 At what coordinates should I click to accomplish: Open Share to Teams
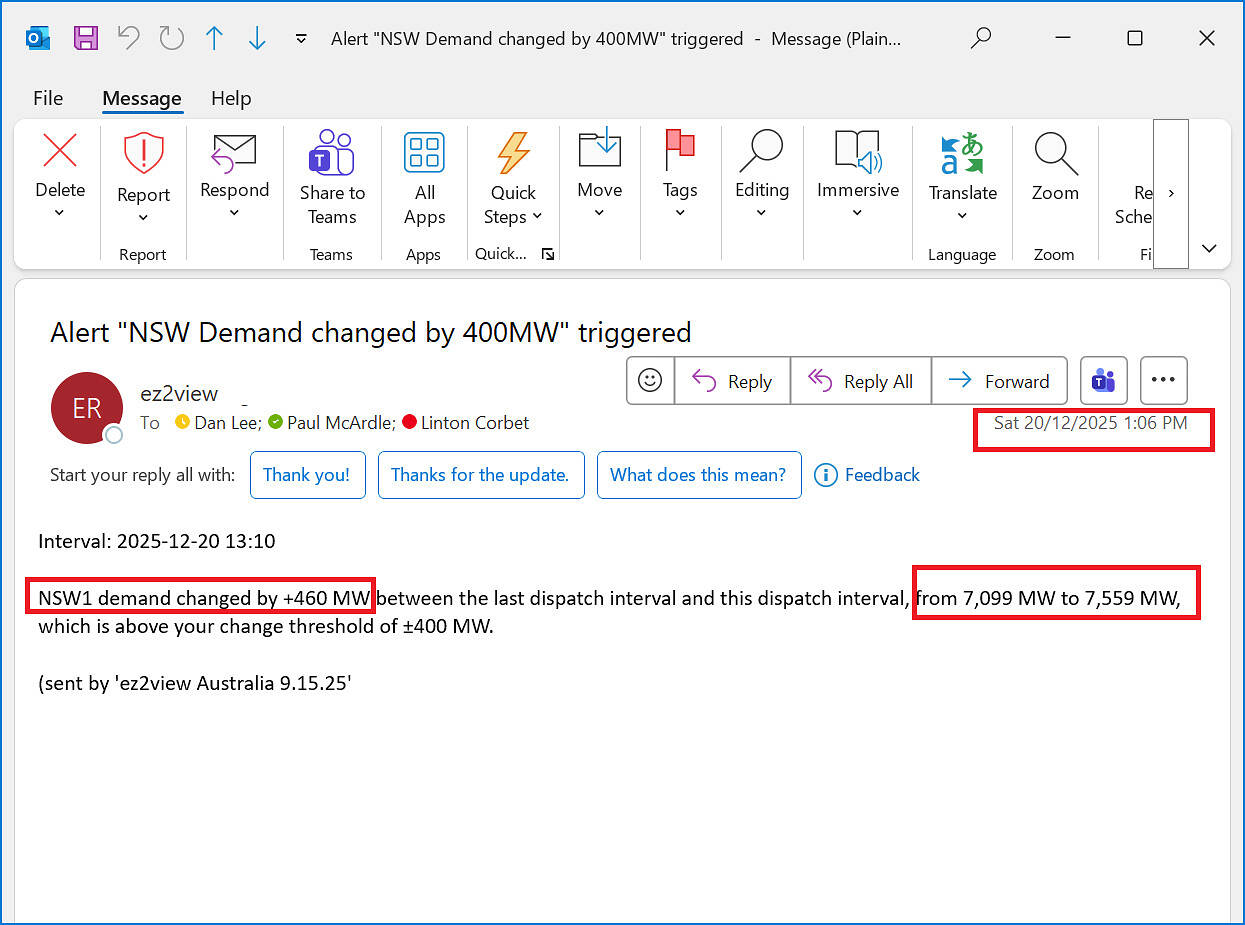click(332, 178)
